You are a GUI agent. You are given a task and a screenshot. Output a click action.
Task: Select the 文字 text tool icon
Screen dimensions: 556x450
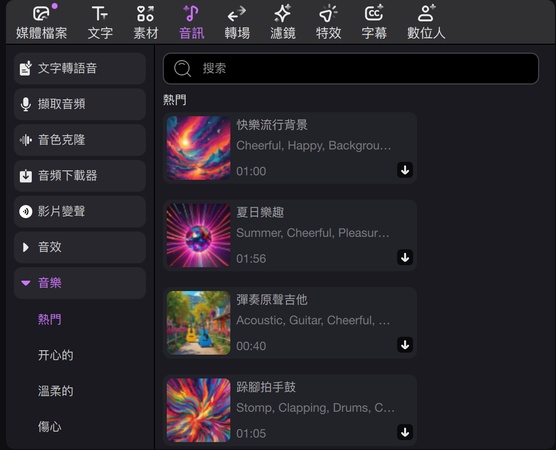[100, 13]
